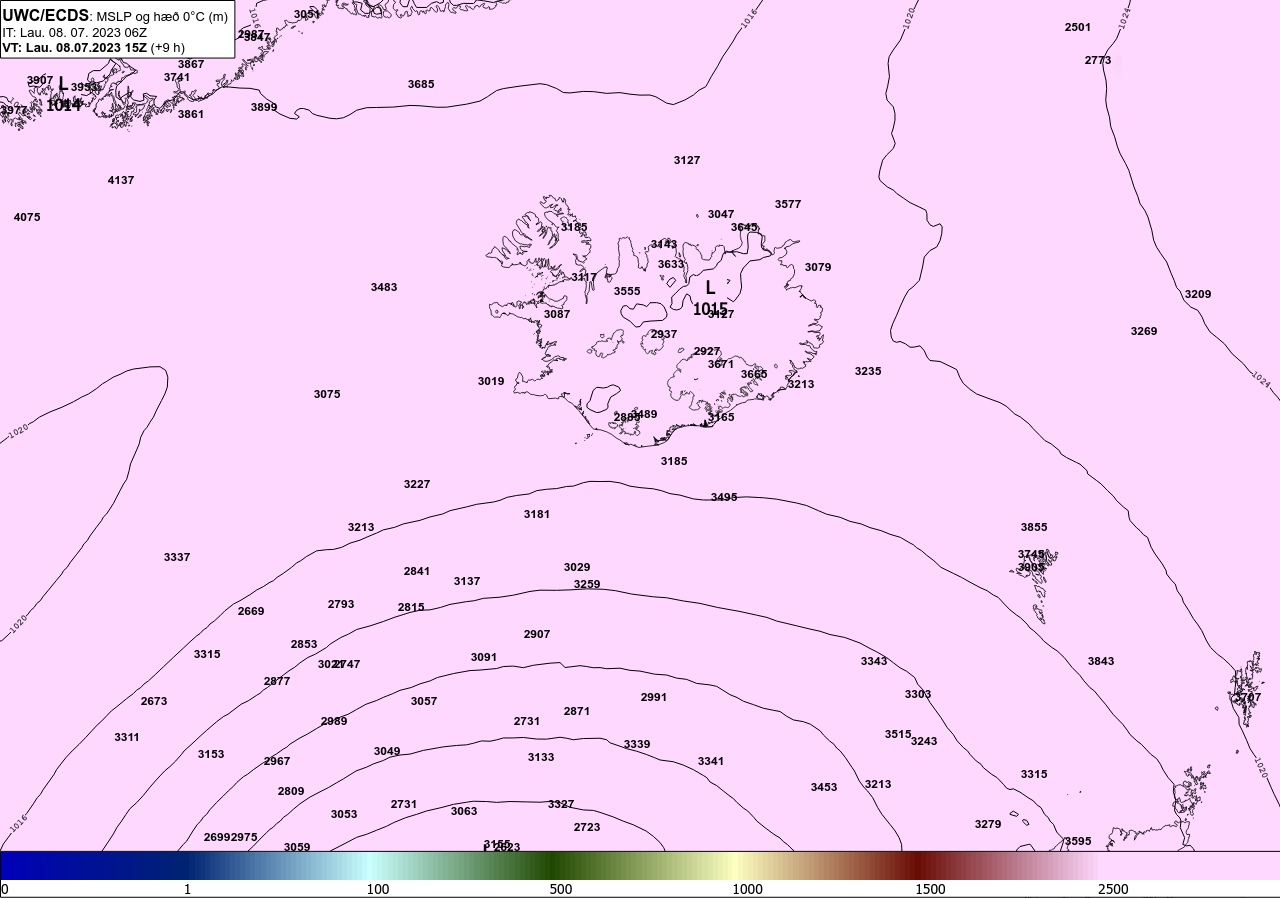This screenshot has height=898, width=1280.
Task: Click the 3337 height value
Action: [x=177, y=557]
